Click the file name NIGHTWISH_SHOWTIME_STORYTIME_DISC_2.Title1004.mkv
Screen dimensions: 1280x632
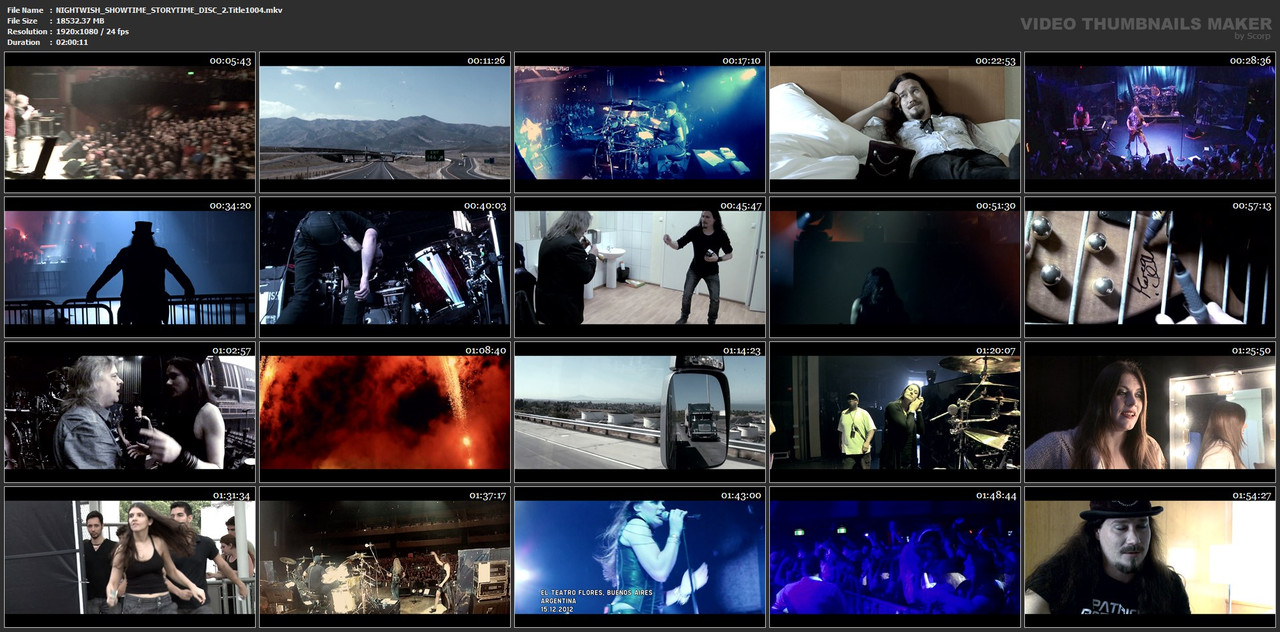tap(169, 10)
